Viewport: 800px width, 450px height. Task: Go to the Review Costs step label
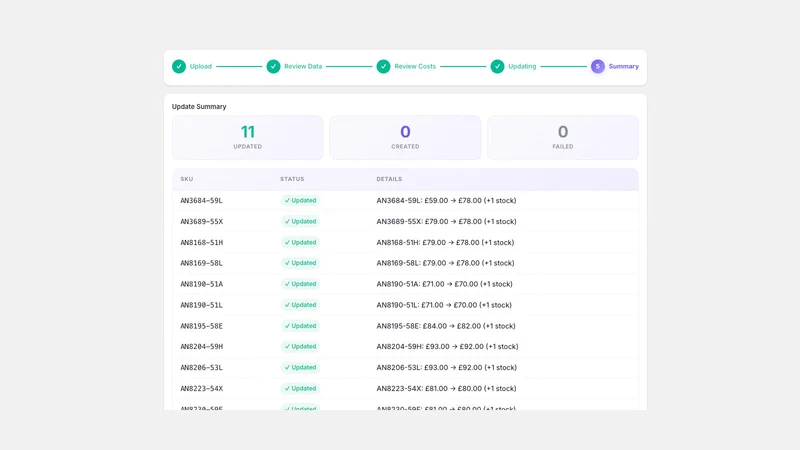click(x=415, y=66)
